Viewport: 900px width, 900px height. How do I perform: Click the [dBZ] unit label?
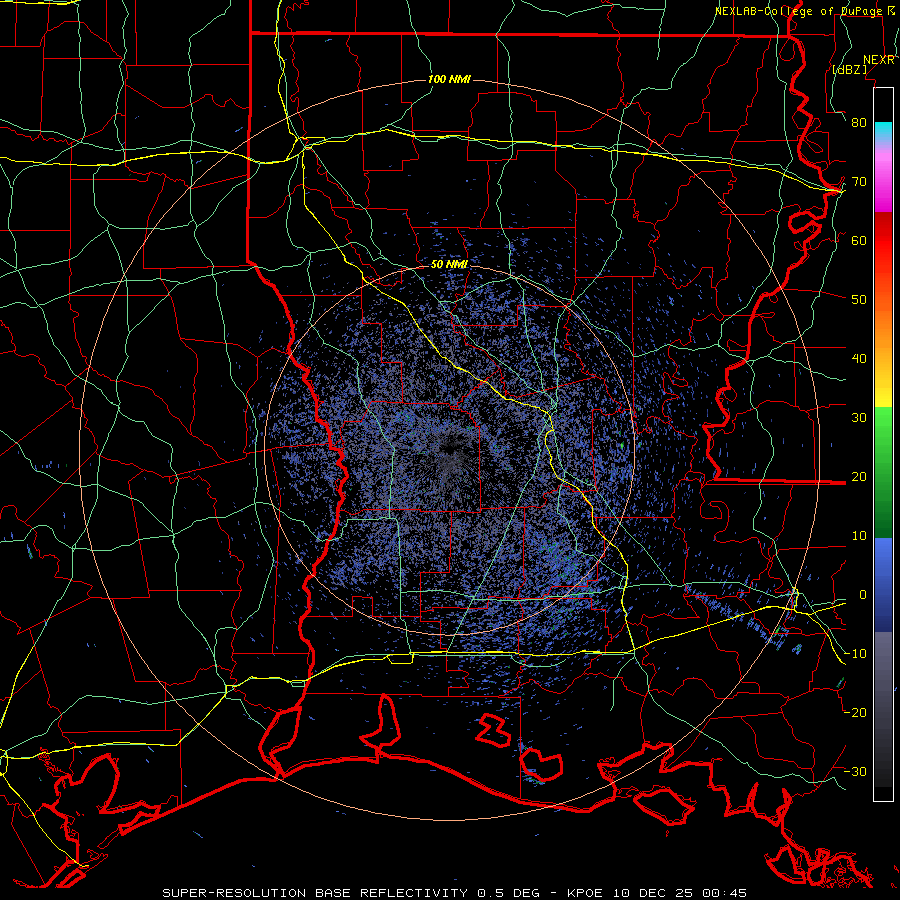coord(849,70)
